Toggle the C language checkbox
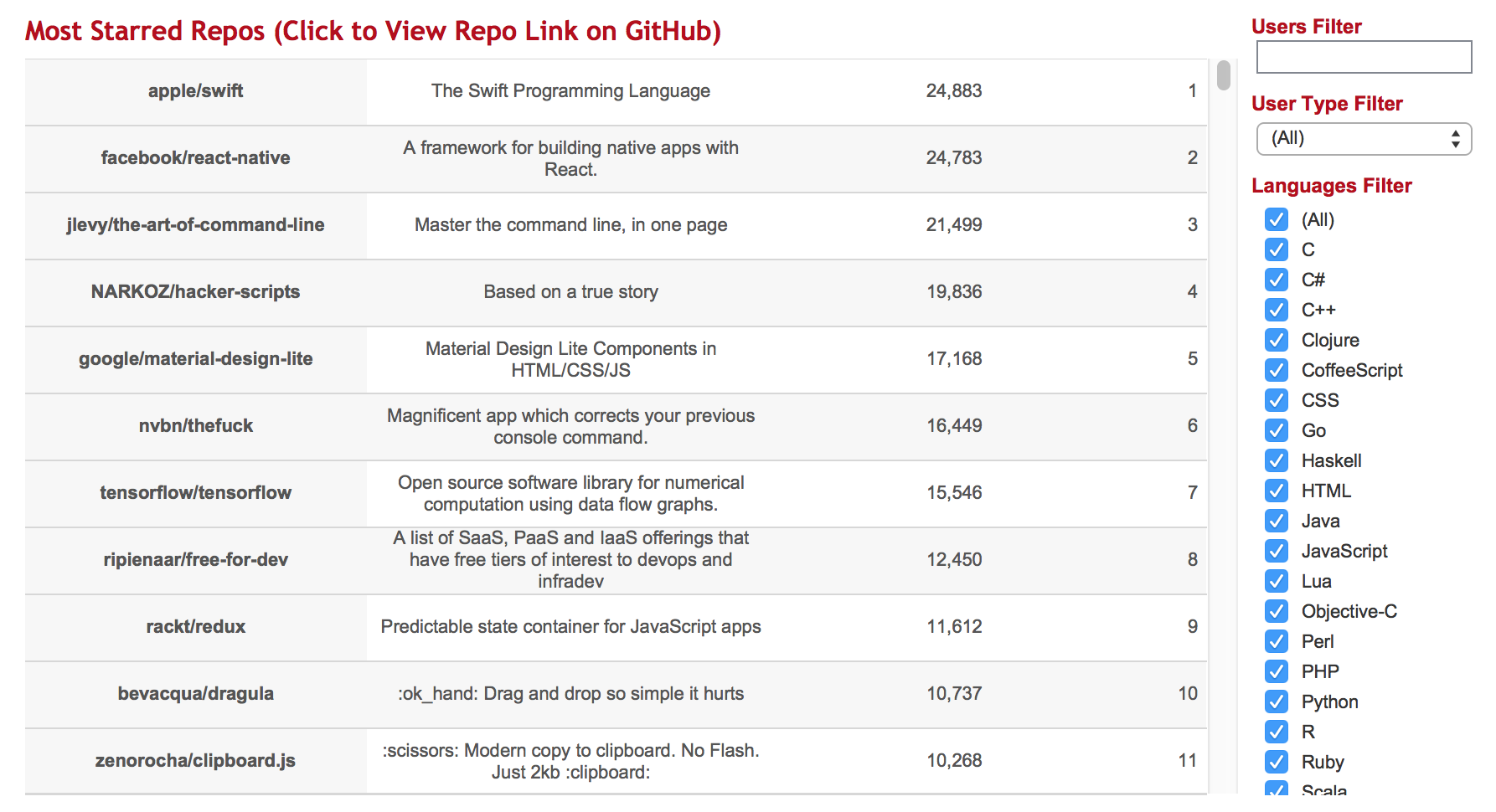The height and width of the screenshot is (812, 1496). (x=1277, y=249)
